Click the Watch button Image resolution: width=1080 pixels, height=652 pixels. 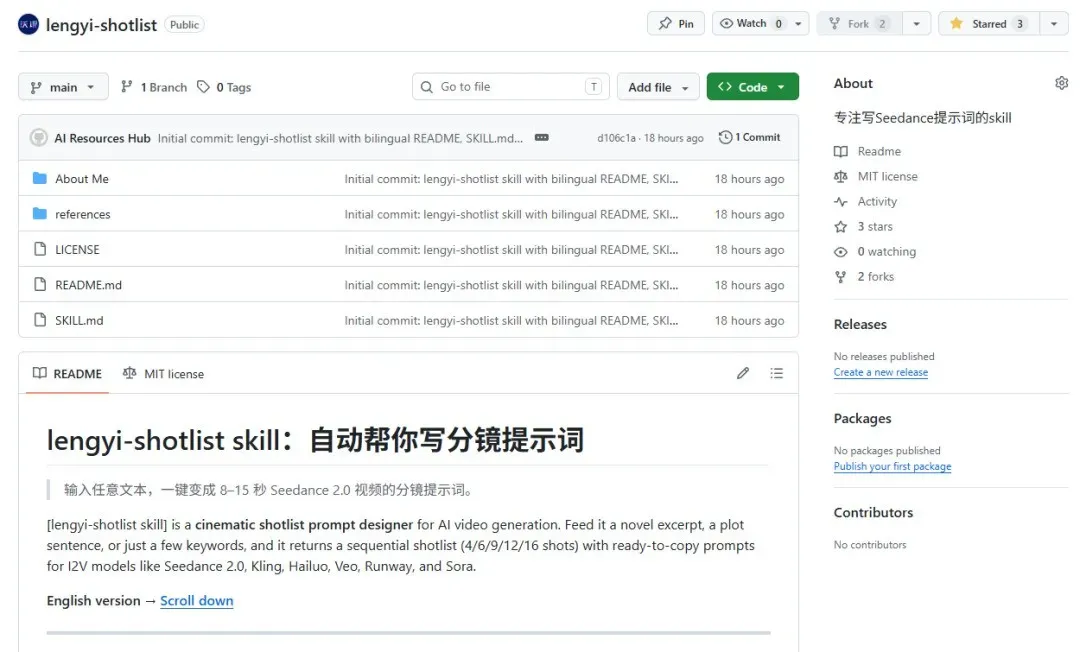pyautogui.click(x=751, y=23)
